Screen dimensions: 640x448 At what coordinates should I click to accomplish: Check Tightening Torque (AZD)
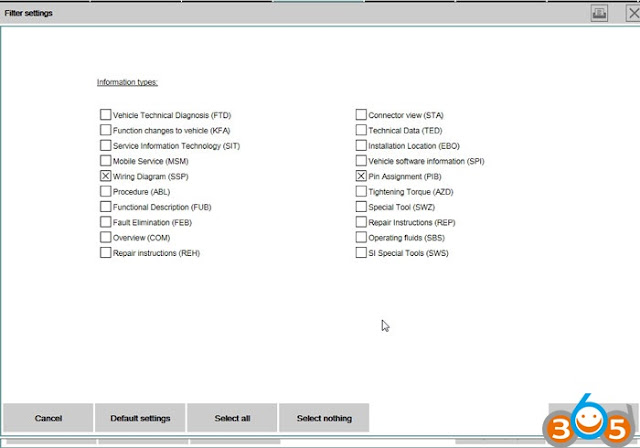pyautogui.click(x=361, y=191)
